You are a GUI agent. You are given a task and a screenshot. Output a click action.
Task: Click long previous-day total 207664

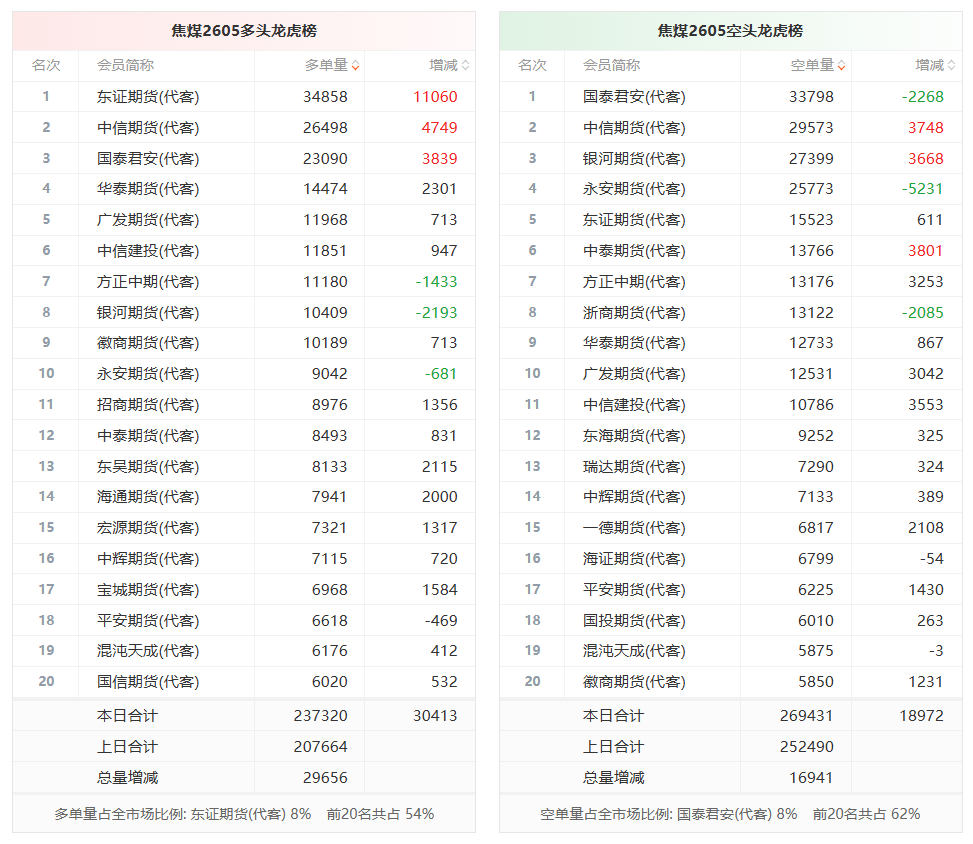[320, 747]
